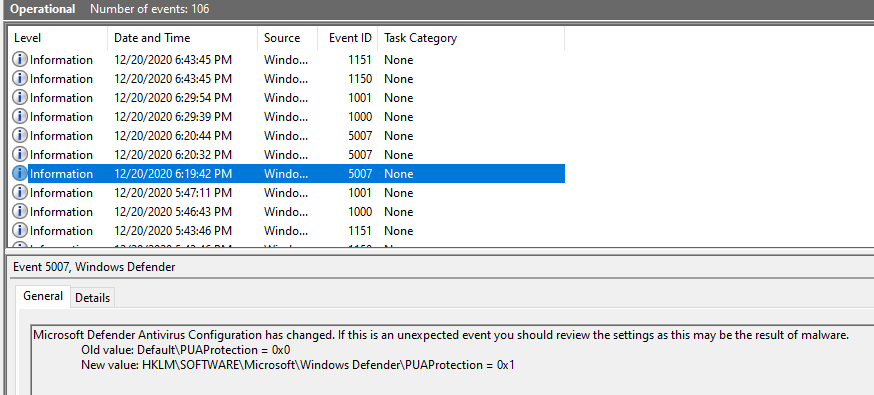Switch to the General tab
This screenshot has width=874, height=395.
click(x=43, y=296)
